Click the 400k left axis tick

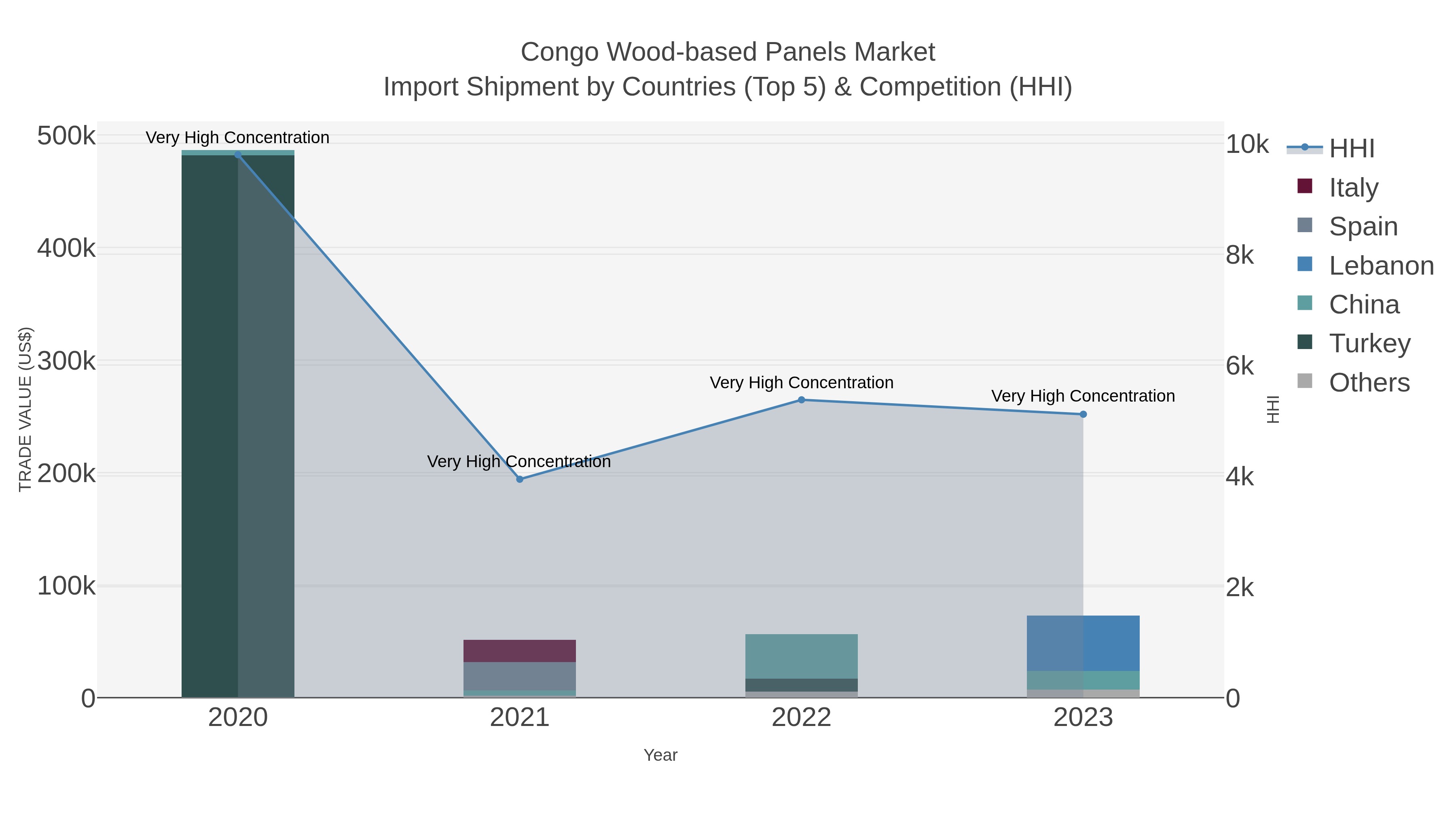point(66,248)
